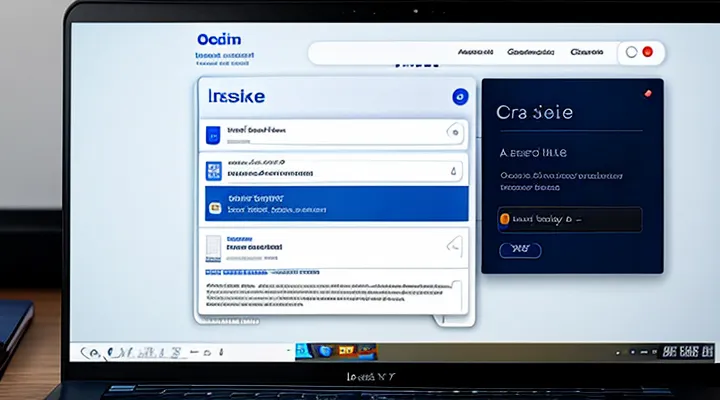Open the last top navigation menu item
Viewport: 720px width, 400px height.
tap(587, 52)
